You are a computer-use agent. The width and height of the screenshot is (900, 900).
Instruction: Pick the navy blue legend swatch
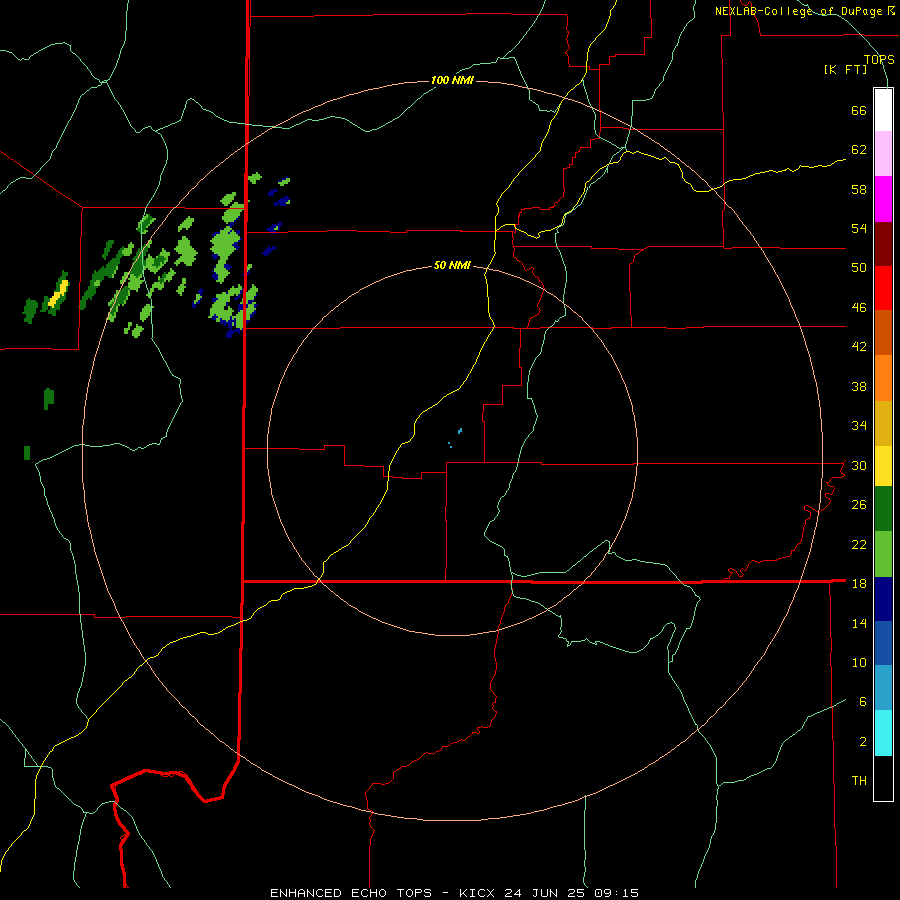click(x=883, y=599)
